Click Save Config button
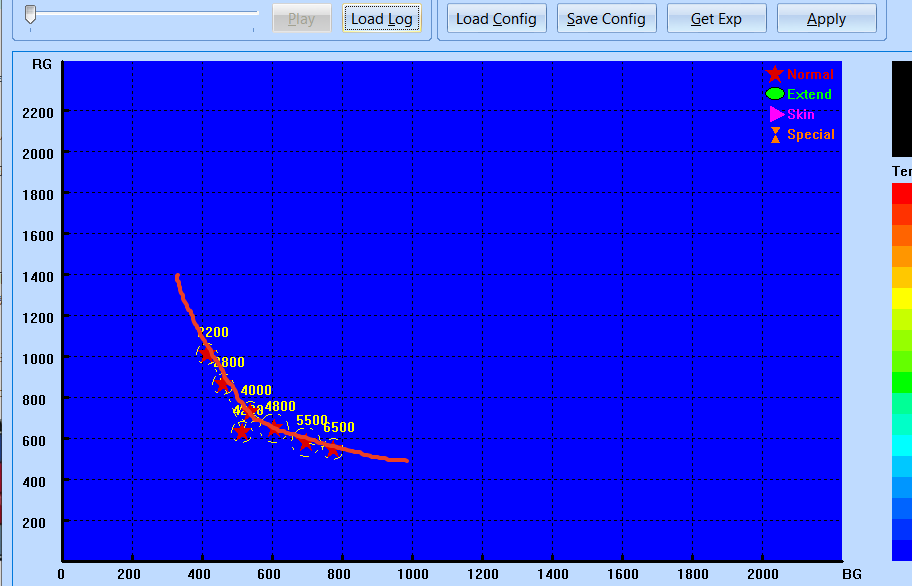This screenshot has height=586, width=912. 606,19
